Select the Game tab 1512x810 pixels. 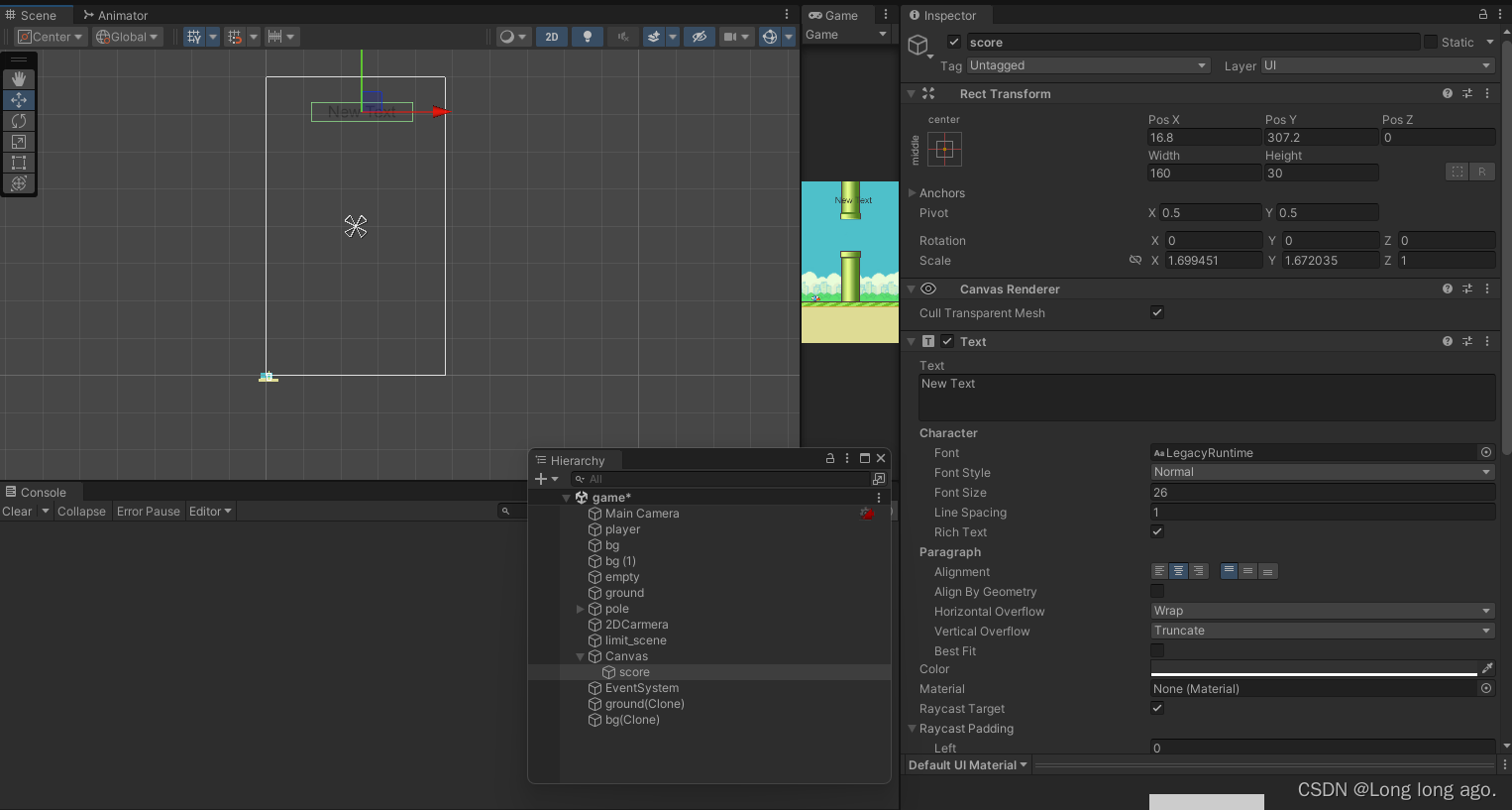click(833, 15)
